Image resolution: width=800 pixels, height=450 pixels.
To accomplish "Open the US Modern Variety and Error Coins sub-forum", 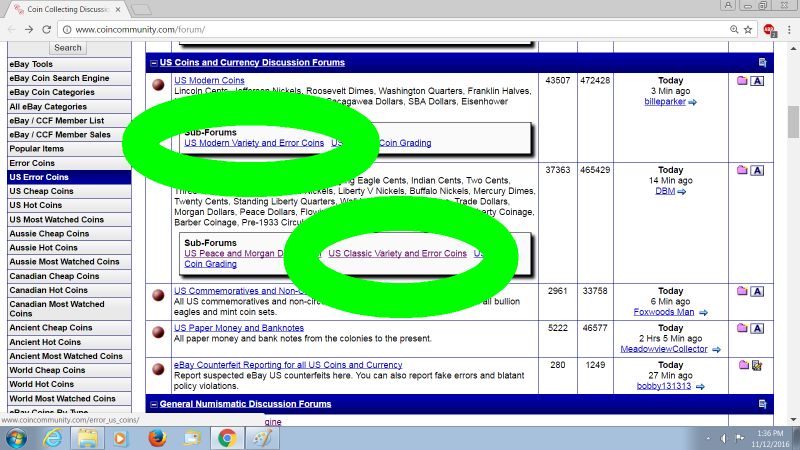I will [254, 143].
